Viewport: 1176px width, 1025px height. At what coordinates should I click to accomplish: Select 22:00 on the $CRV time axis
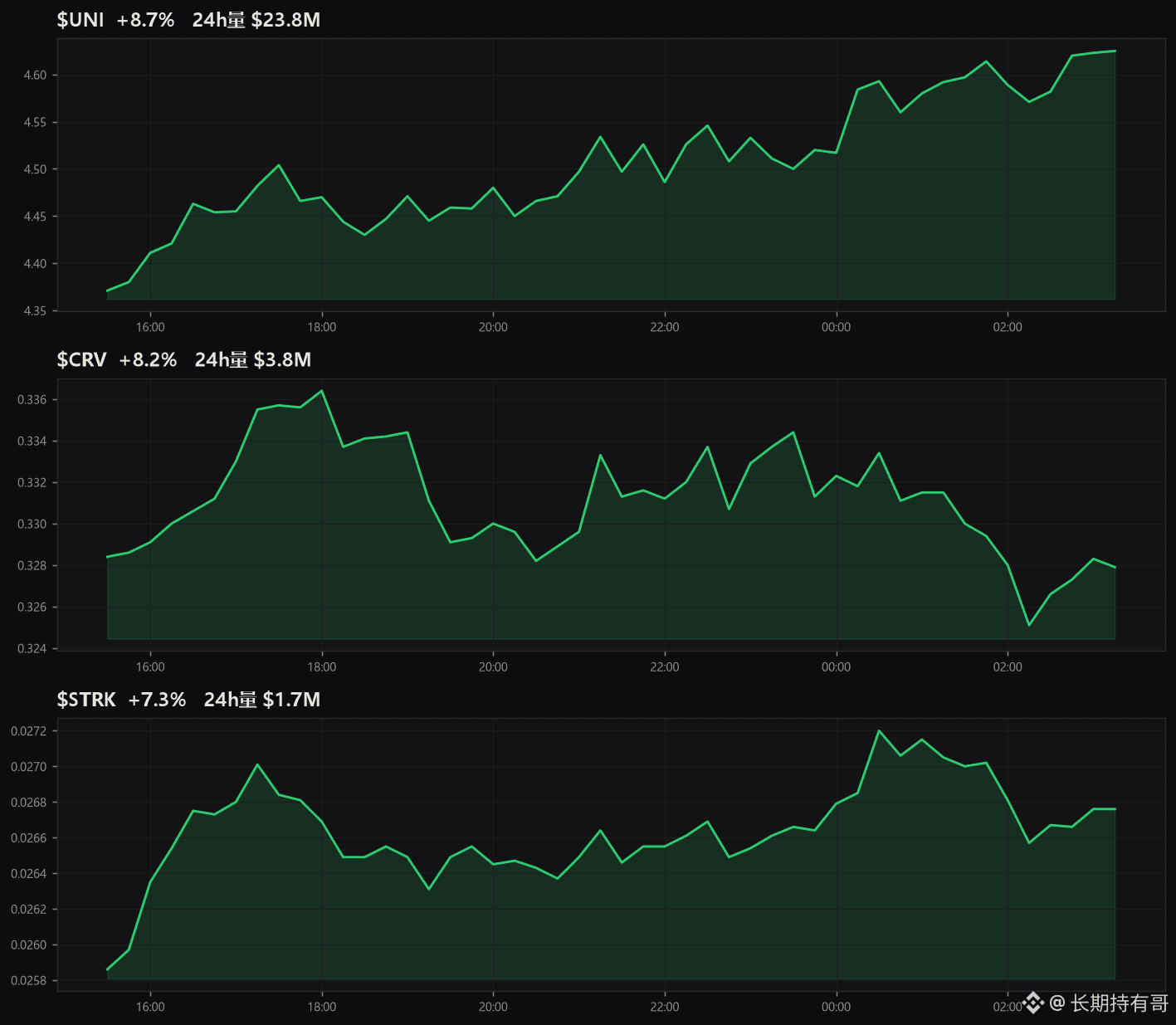[665, 667]
